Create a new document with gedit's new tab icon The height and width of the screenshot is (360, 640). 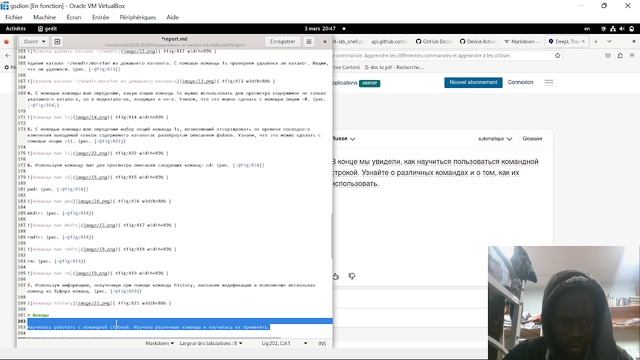tap(57, 42)
